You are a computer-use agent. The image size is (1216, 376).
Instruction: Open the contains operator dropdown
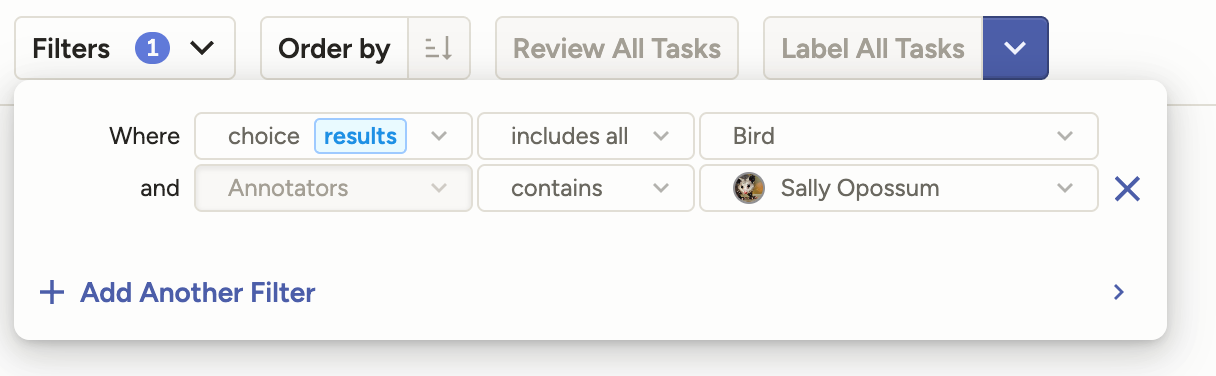586,188
